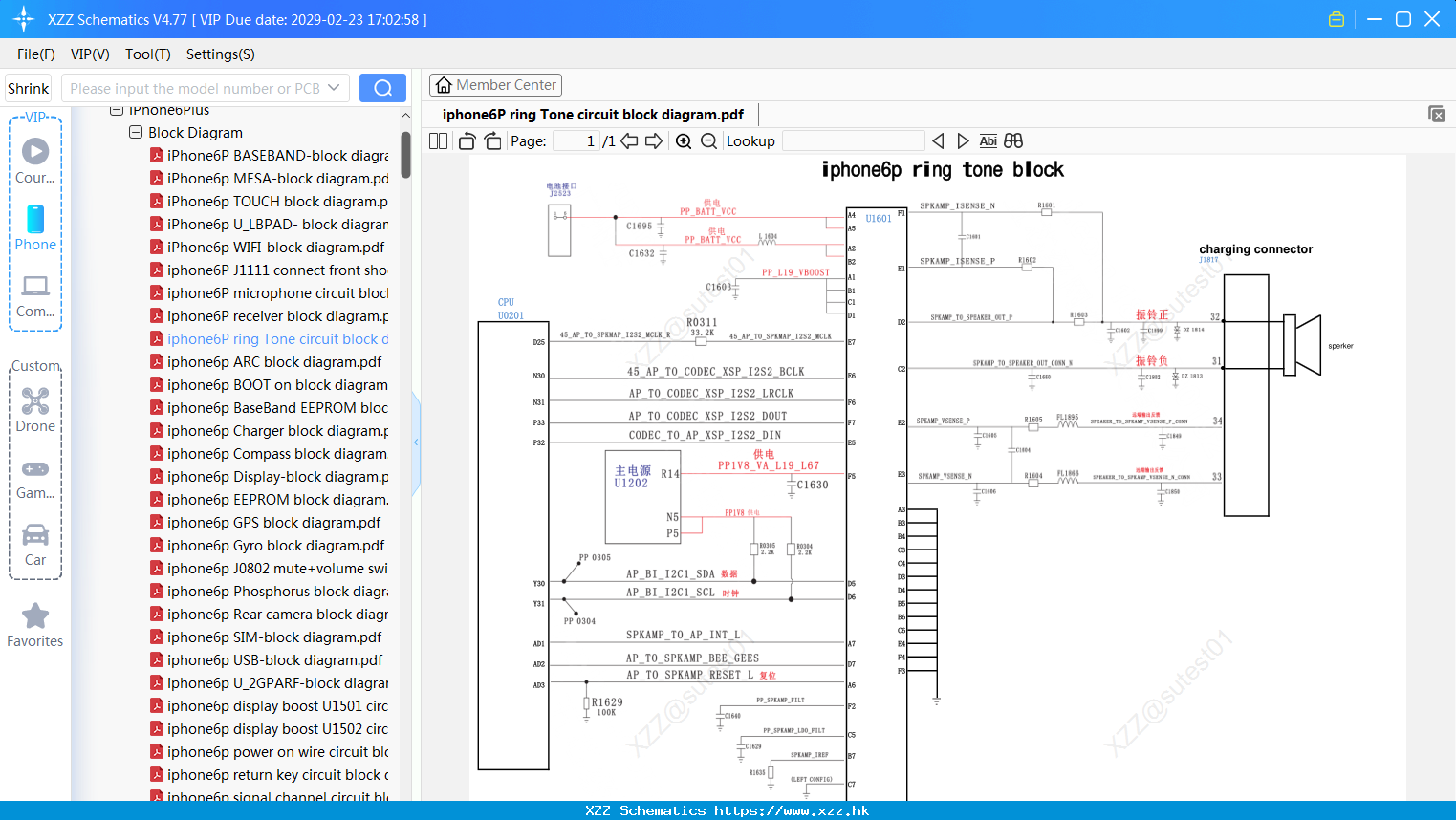The height and width of the screenshot is (820, 1456).
Task: Open iphone6p BaseBand EEPROM block file
Action: click(x=269, y=407)
